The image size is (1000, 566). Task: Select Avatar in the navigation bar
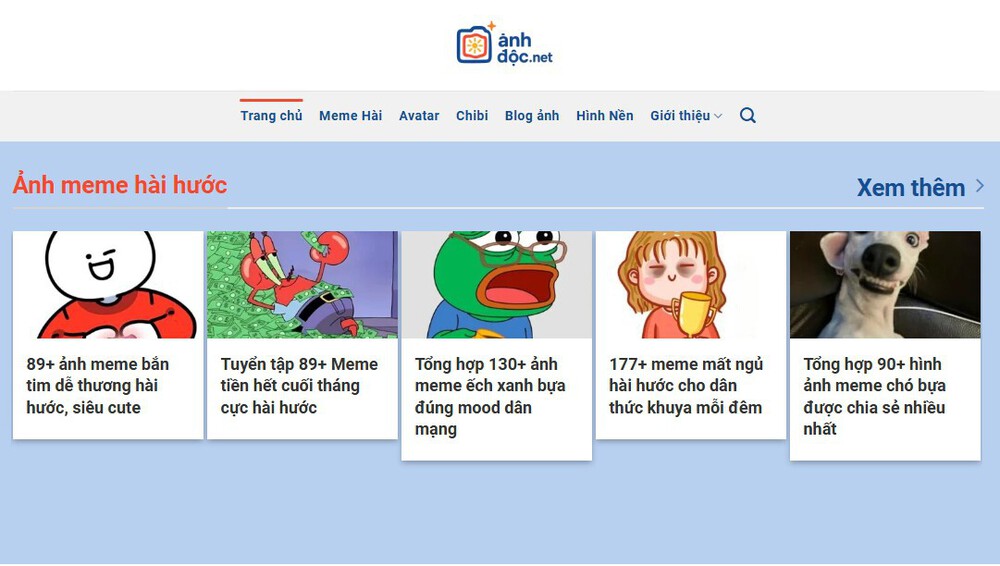(x=419, y=116)
